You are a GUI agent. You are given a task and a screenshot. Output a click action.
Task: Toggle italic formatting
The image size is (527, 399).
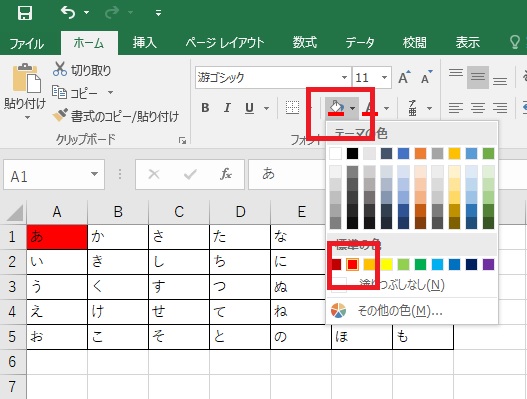click(x=228, y=108)
